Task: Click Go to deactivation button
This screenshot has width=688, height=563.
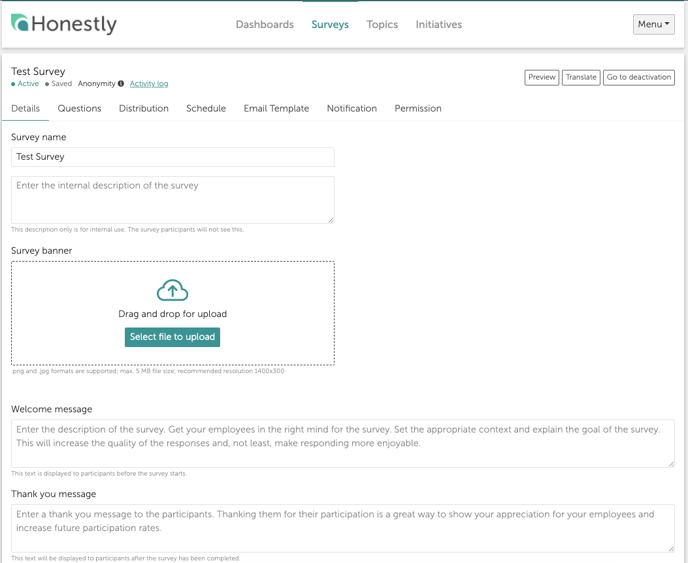Action: [x=639, y=78]
